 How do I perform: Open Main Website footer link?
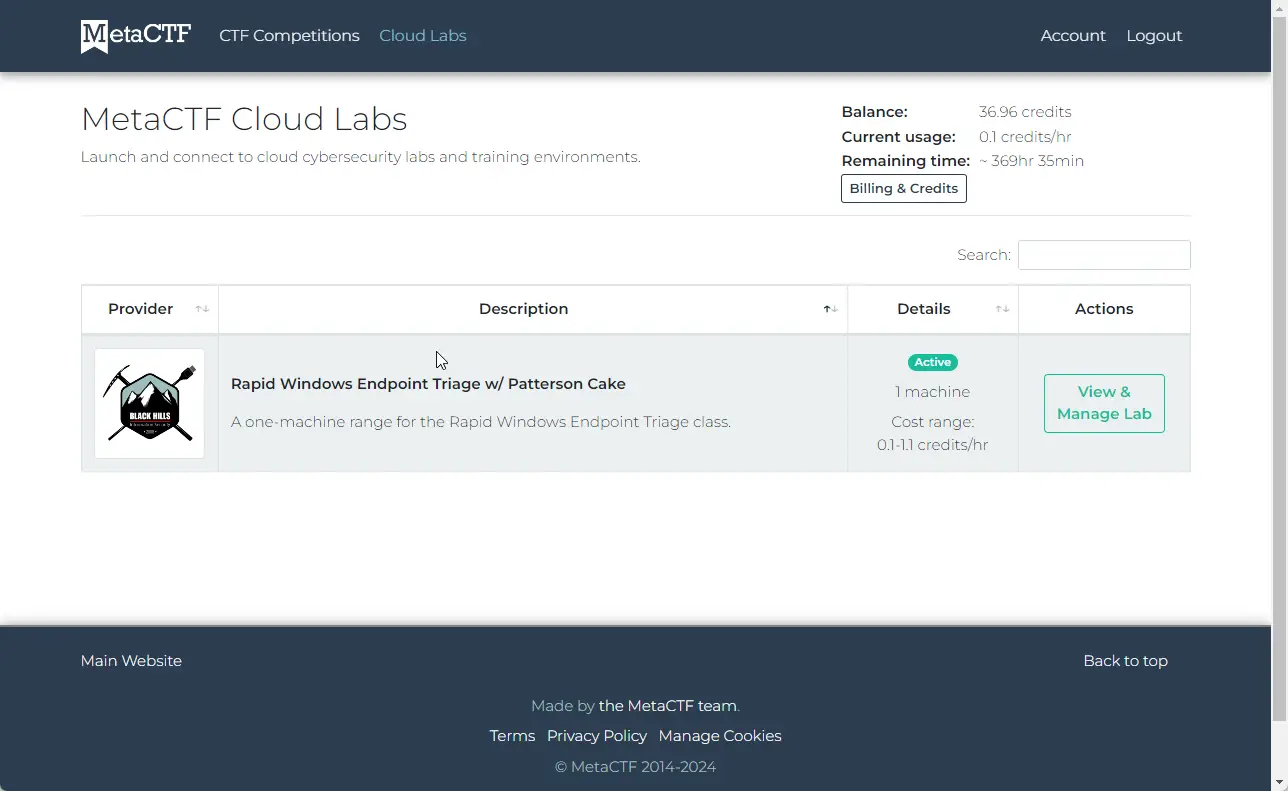click(131, 661)
